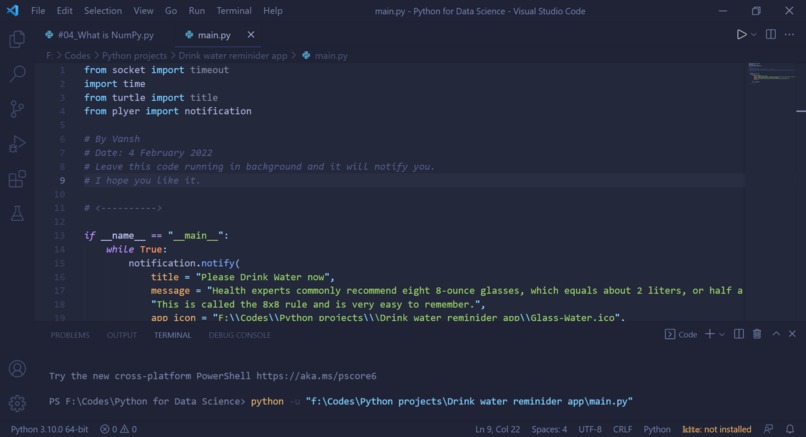Click the Python projects breadcrumb
Screen dimensions: 806x437
[134, 56]
